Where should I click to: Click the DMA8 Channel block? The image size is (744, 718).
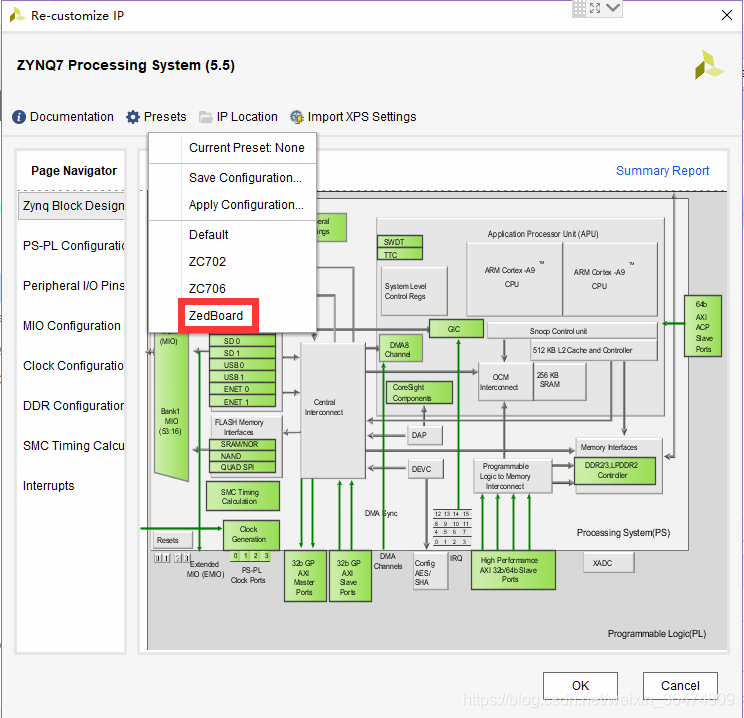[x=400, y=349]
